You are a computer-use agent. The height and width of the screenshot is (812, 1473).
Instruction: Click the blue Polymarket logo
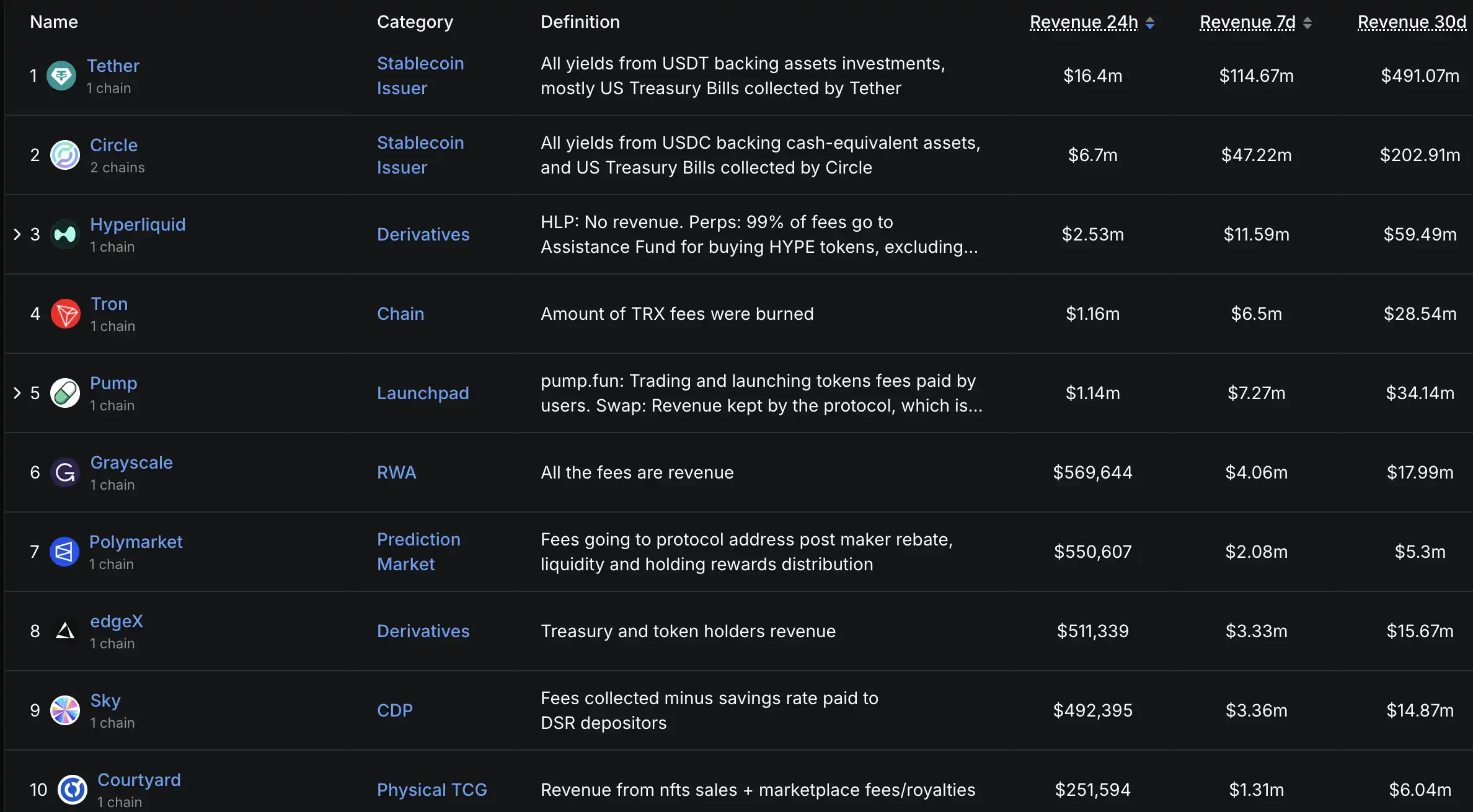64,552
